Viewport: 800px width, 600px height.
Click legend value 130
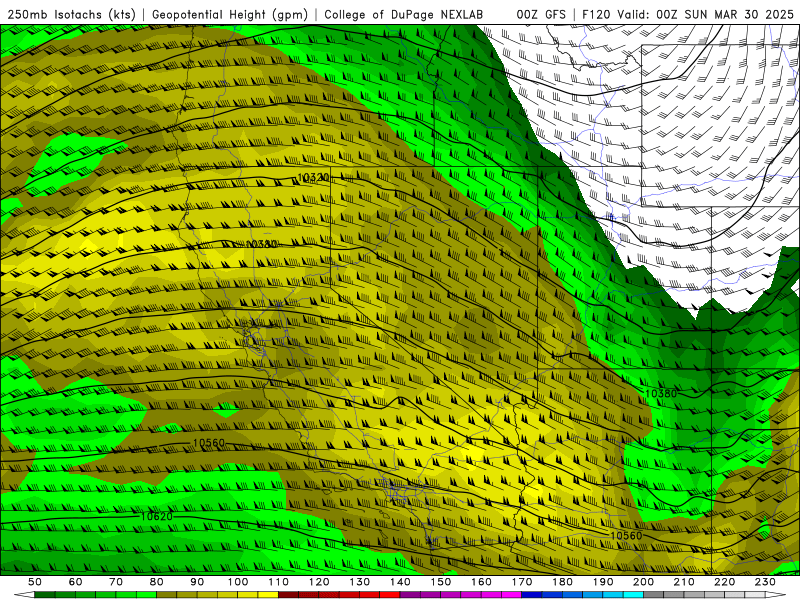pyautogui.click(x=359, y=582)
